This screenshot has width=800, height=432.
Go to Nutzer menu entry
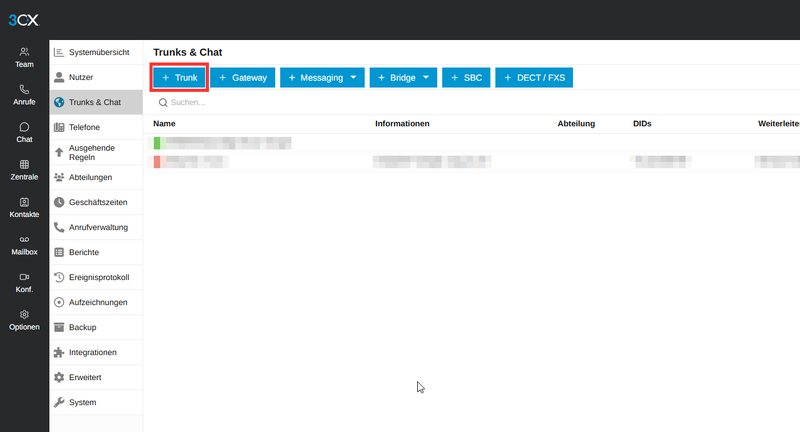[x=96, y=77]
